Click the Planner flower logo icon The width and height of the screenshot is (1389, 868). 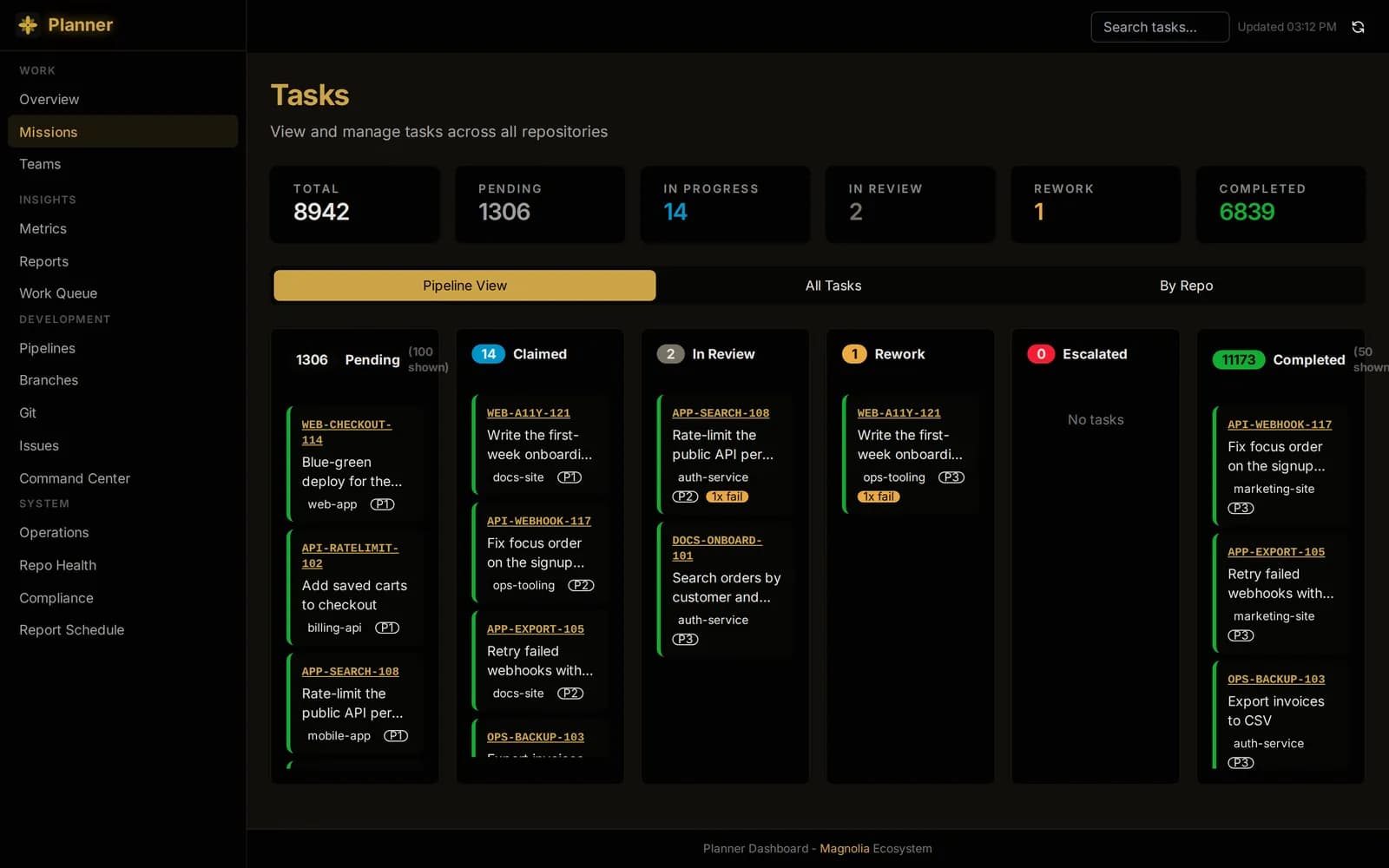coord(28,25)
